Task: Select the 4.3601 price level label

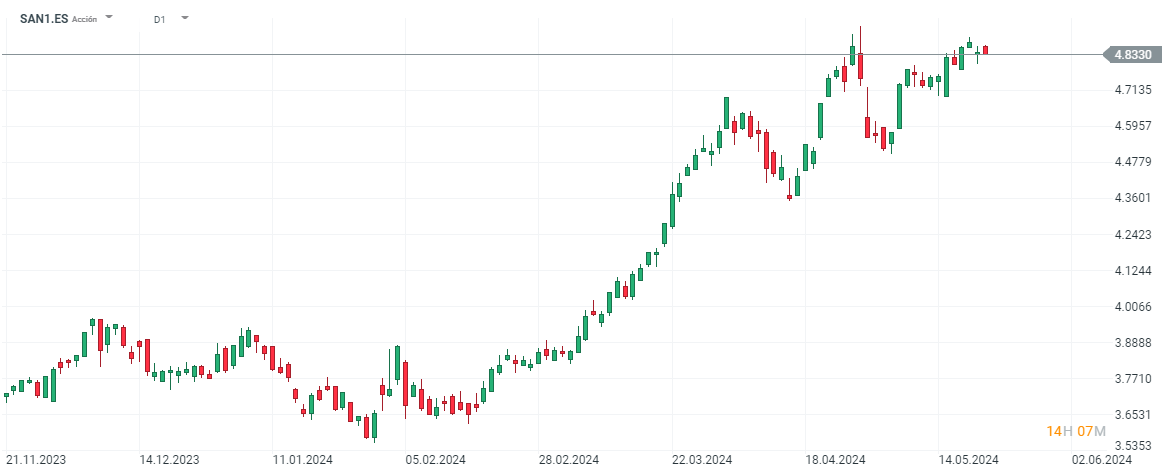Action: coord(1131,198)
